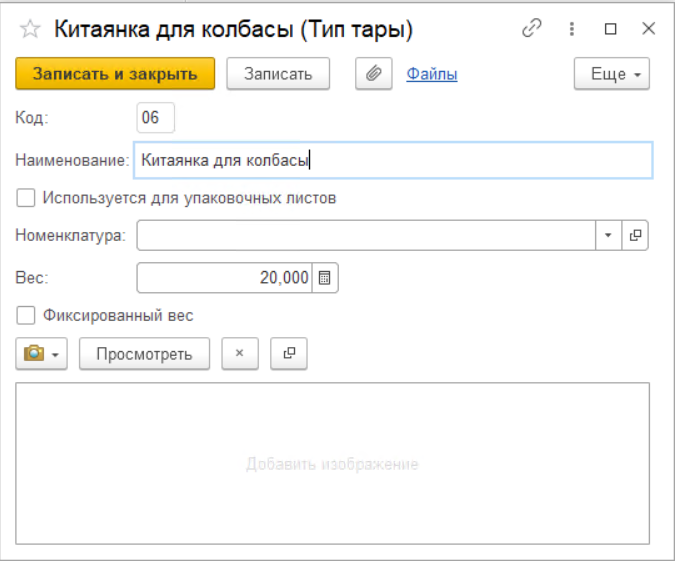The height and width of the screenshot is (561, 675).
Task: Enable Используется для упаковочных листов checkbox
Action: (x=26, y=198)
